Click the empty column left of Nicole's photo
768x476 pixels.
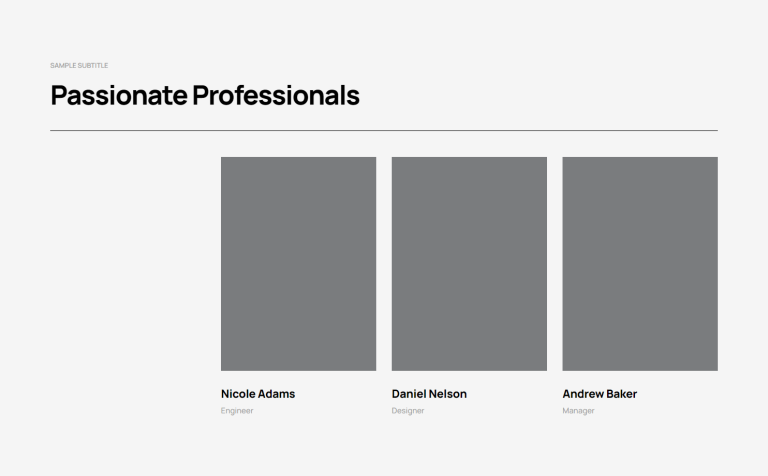(x=135, y=263)
